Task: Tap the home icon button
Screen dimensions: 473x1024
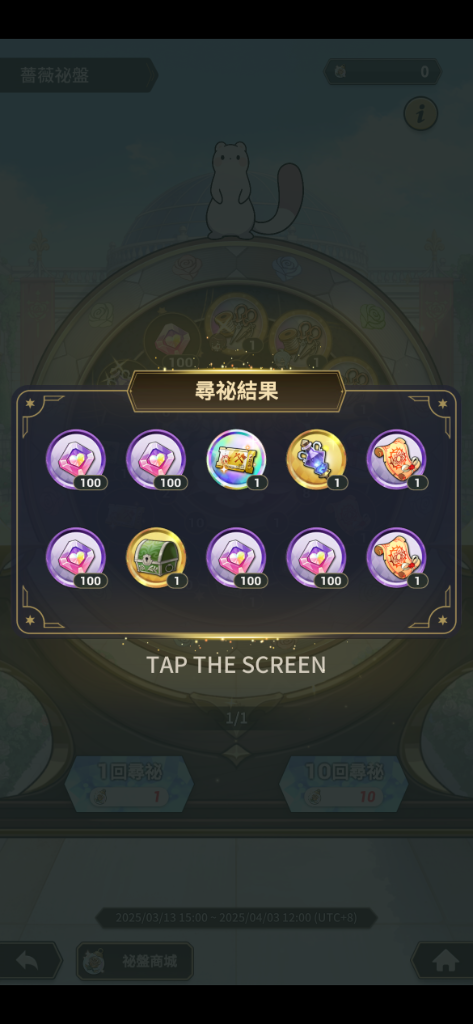Action: click(444, 961)
